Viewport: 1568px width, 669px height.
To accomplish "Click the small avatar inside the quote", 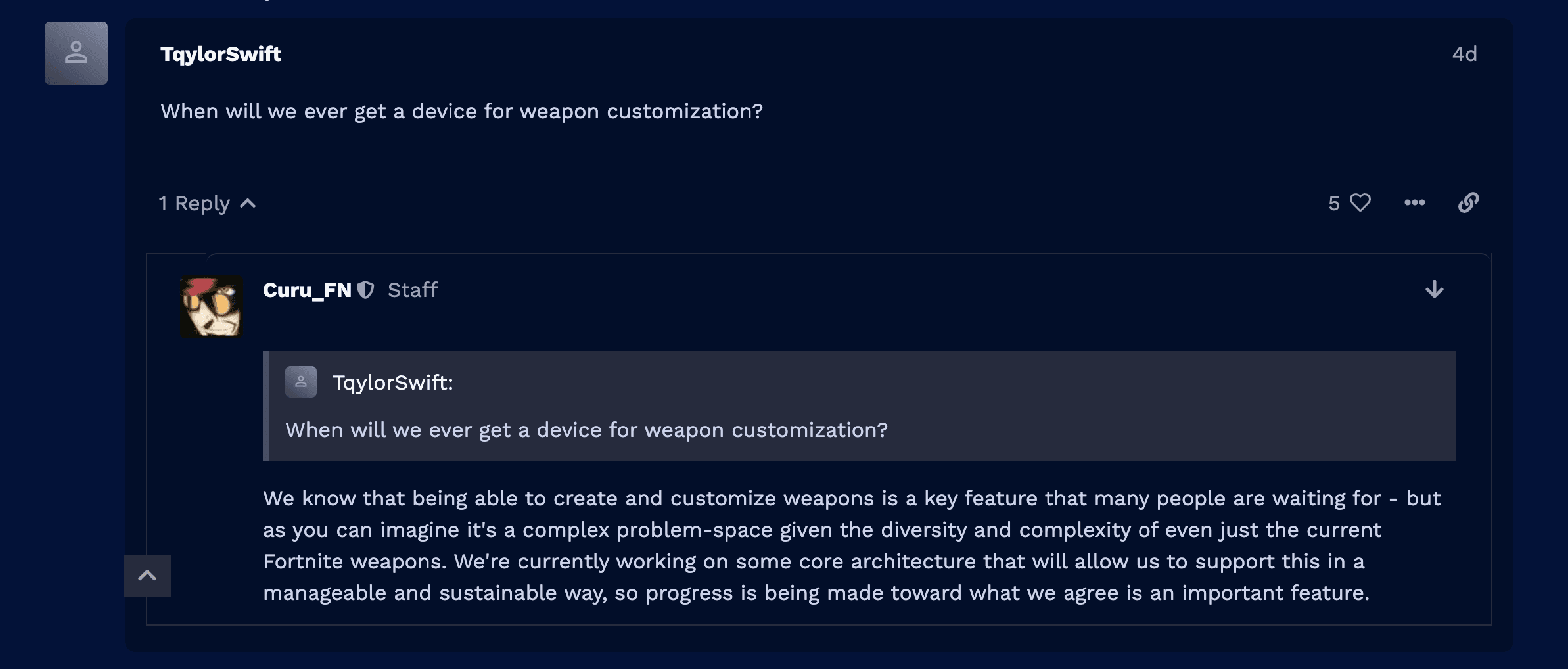I will pyautogui.click(x=301, y=382).
